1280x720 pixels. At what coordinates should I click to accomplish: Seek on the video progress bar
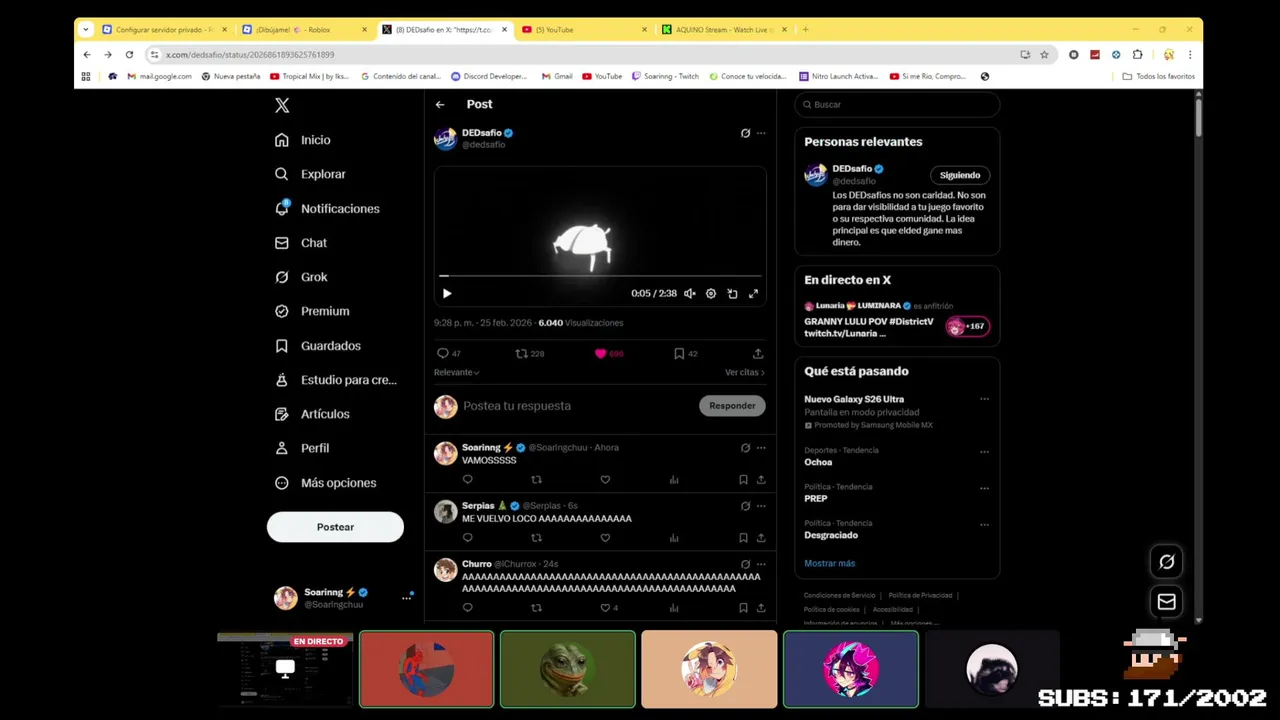(x=600, y=275)
